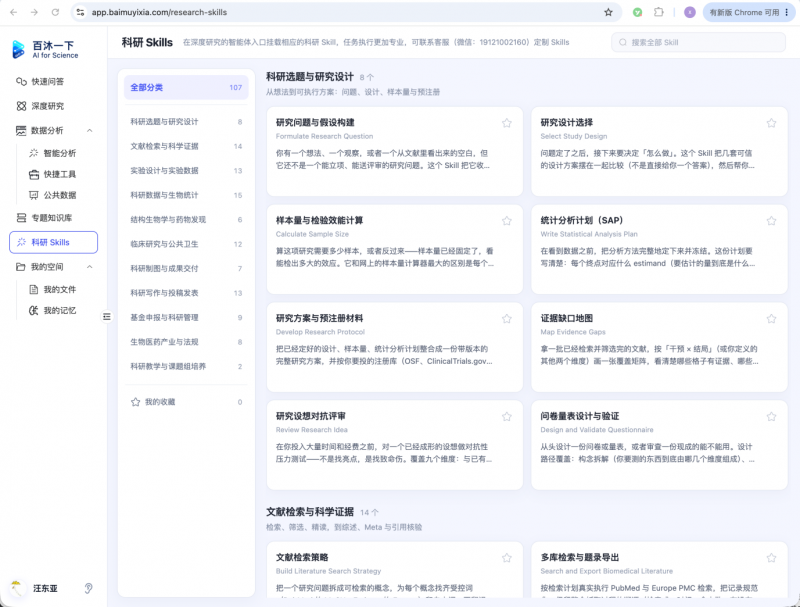Star the 研究方案与预注册材料 skill

507,319
